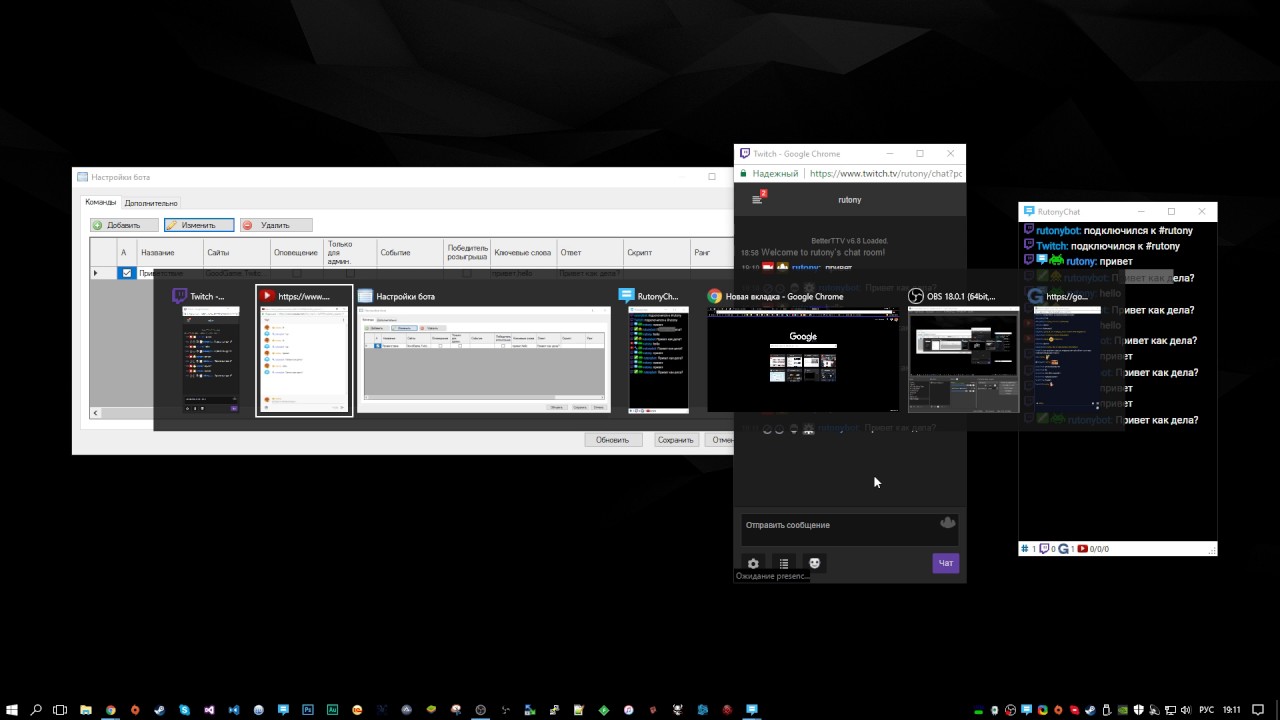Click the Twitch viewer count icon in RutonyChat

1044,549
